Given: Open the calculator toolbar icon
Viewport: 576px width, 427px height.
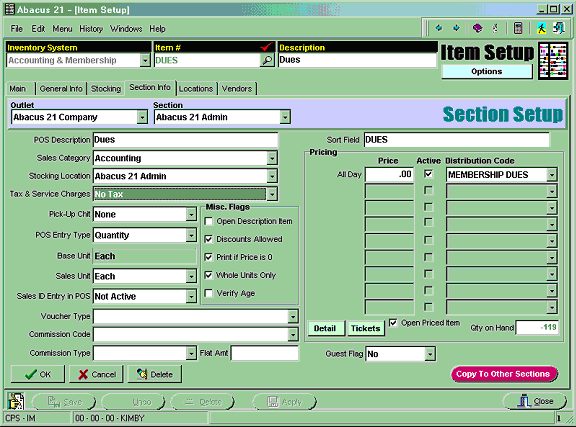Looking at the screenshot, I should tap(518, 28).
